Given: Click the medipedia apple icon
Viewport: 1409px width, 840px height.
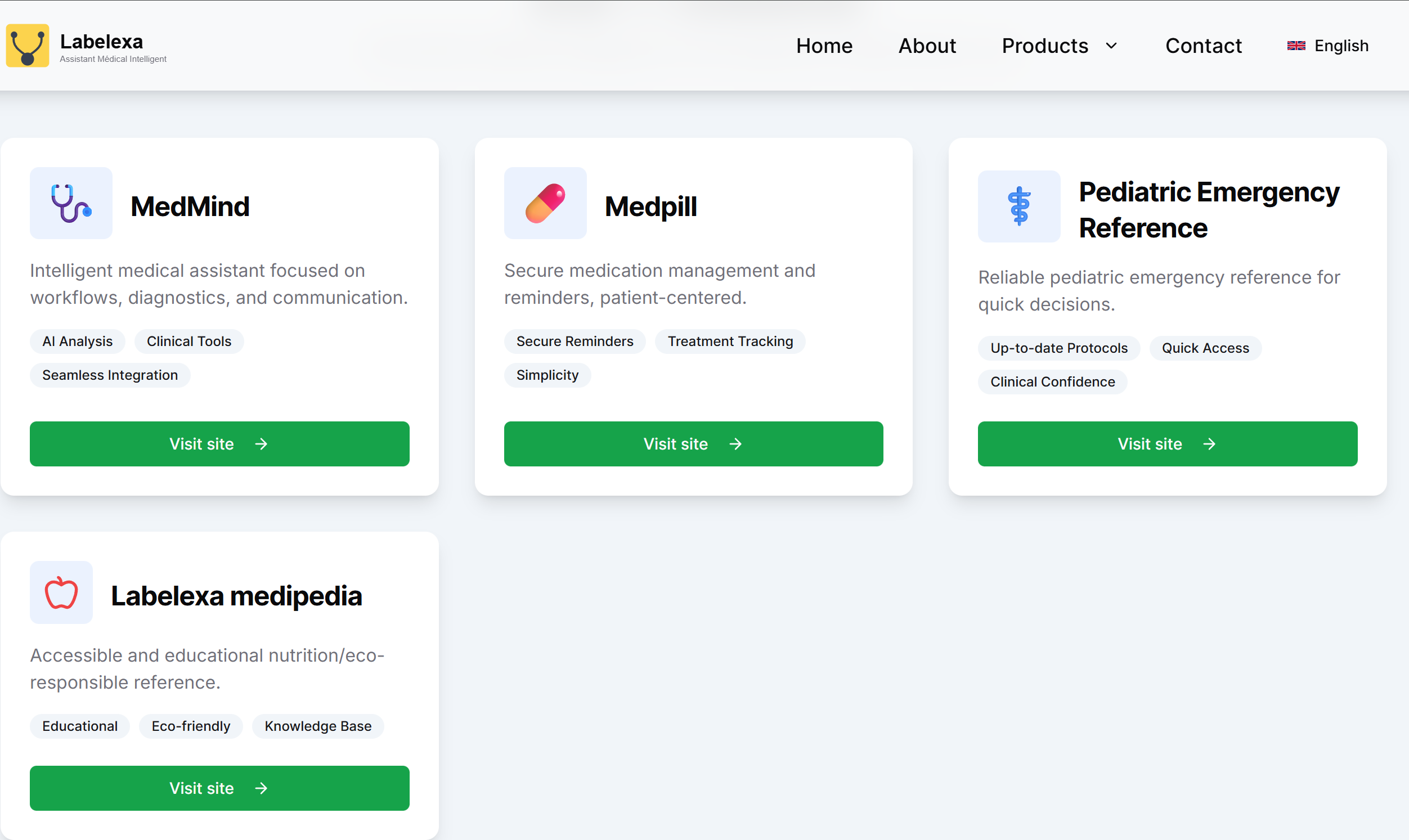Looking at the screenshot, I should click(61, 592).
